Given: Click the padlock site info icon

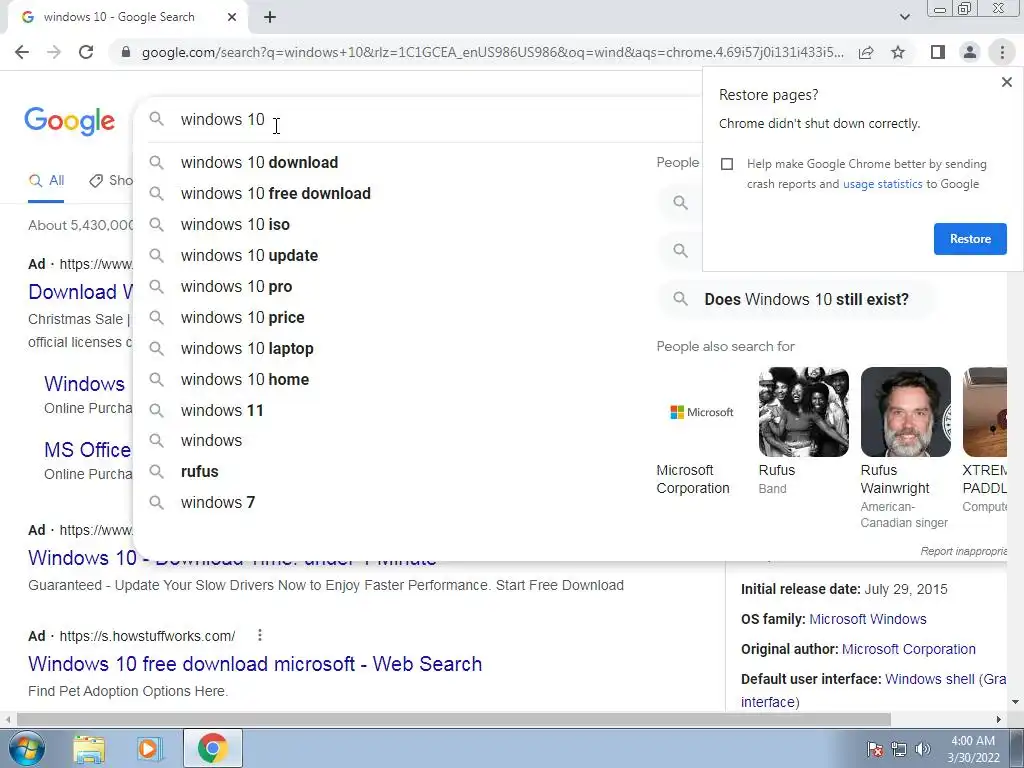Looking at the screenshot, I should [126, 52].
